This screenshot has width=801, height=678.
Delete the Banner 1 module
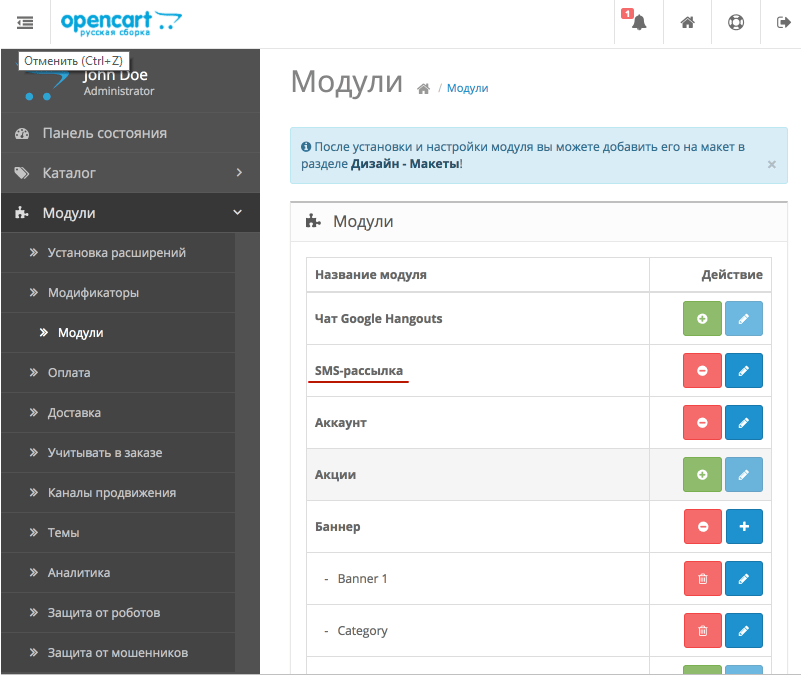pyautogui.click(x=702, y=578)
